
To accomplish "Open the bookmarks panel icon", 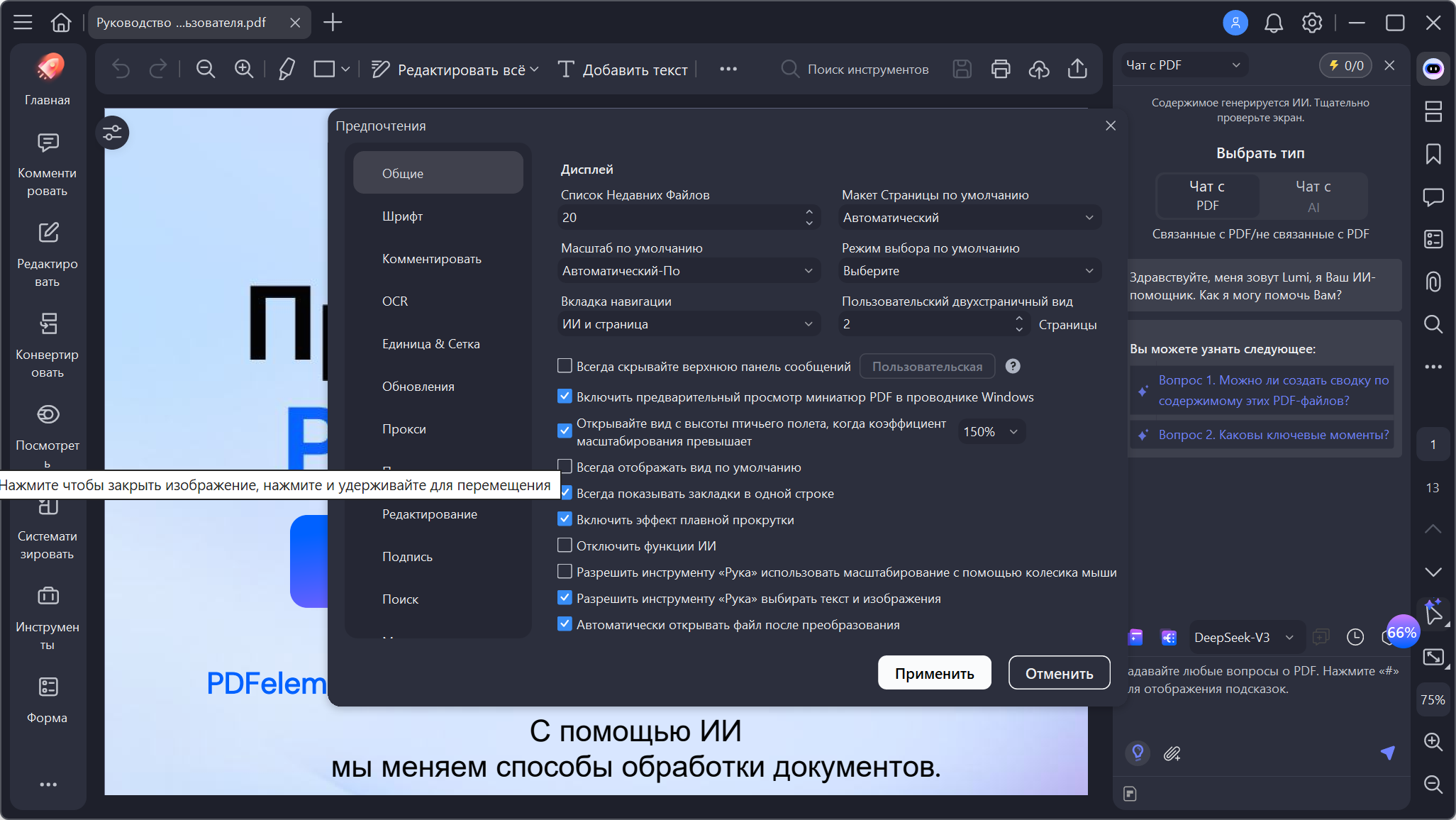I will (x=1433, y=154).
